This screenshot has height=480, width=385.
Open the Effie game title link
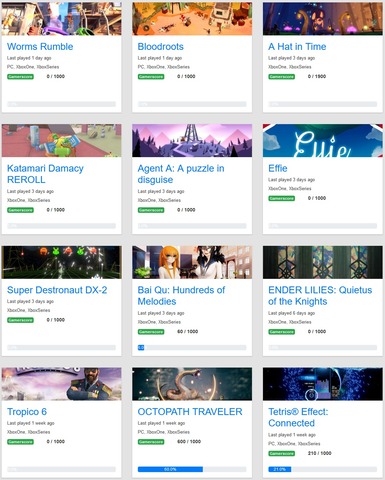[278, 168]
